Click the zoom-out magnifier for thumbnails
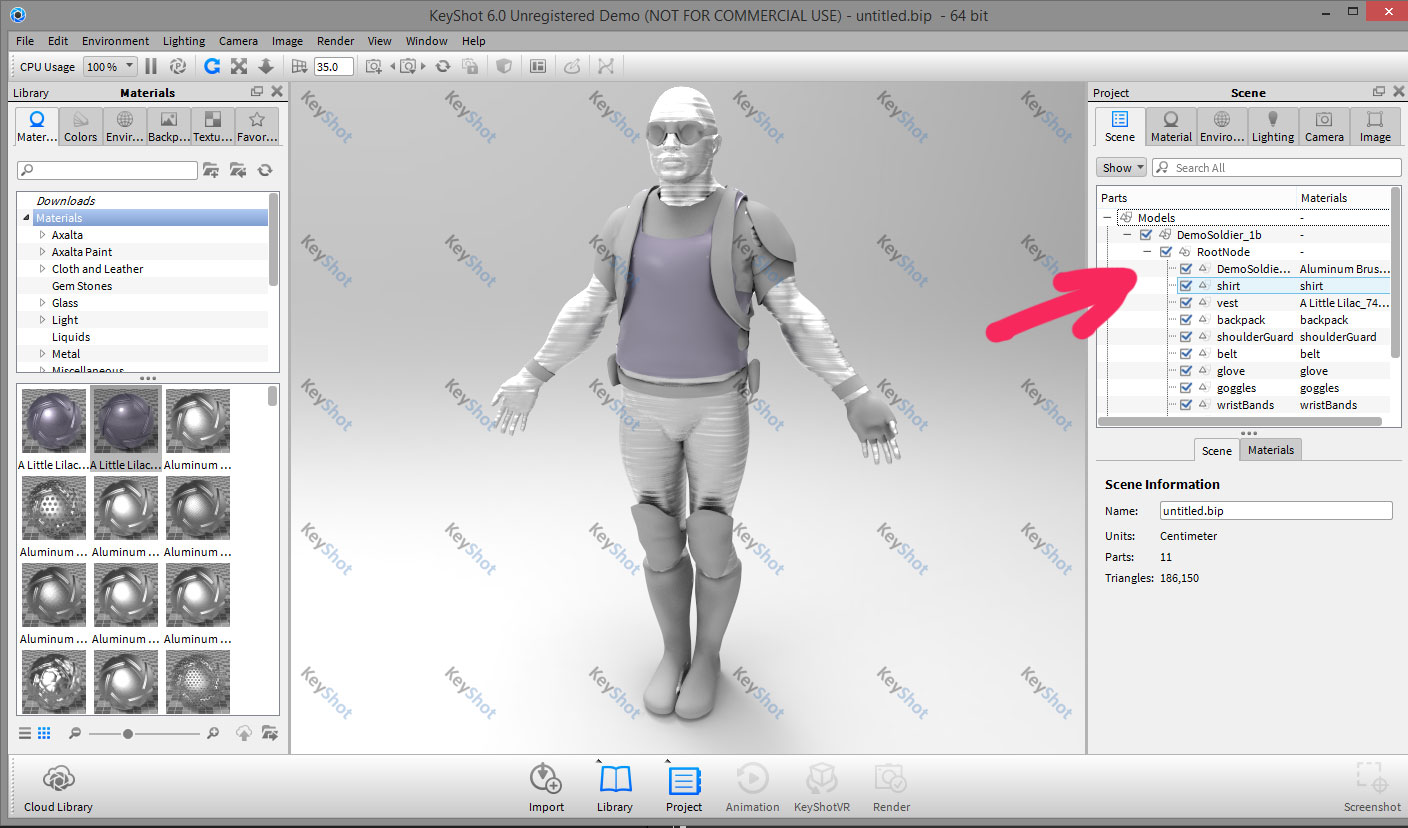The height and width of the screenshot is (828, 1408). 75,733
